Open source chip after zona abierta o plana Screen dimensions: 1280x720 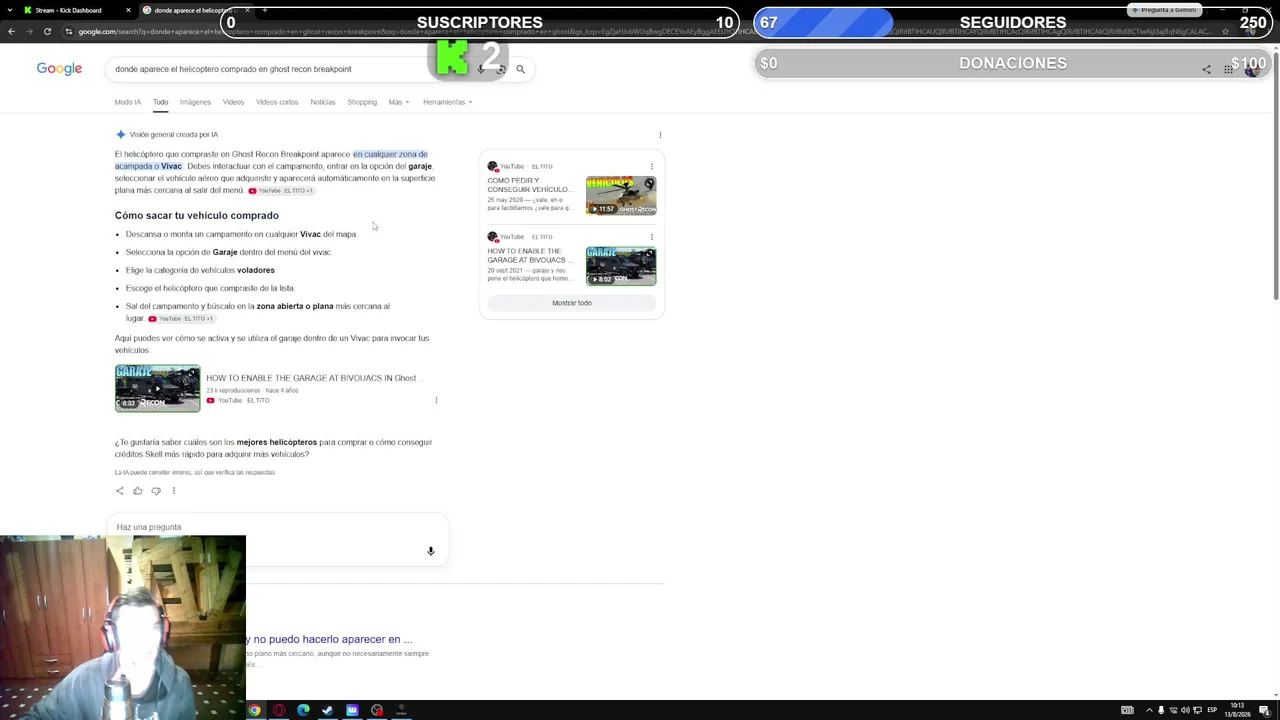(181, 318)
